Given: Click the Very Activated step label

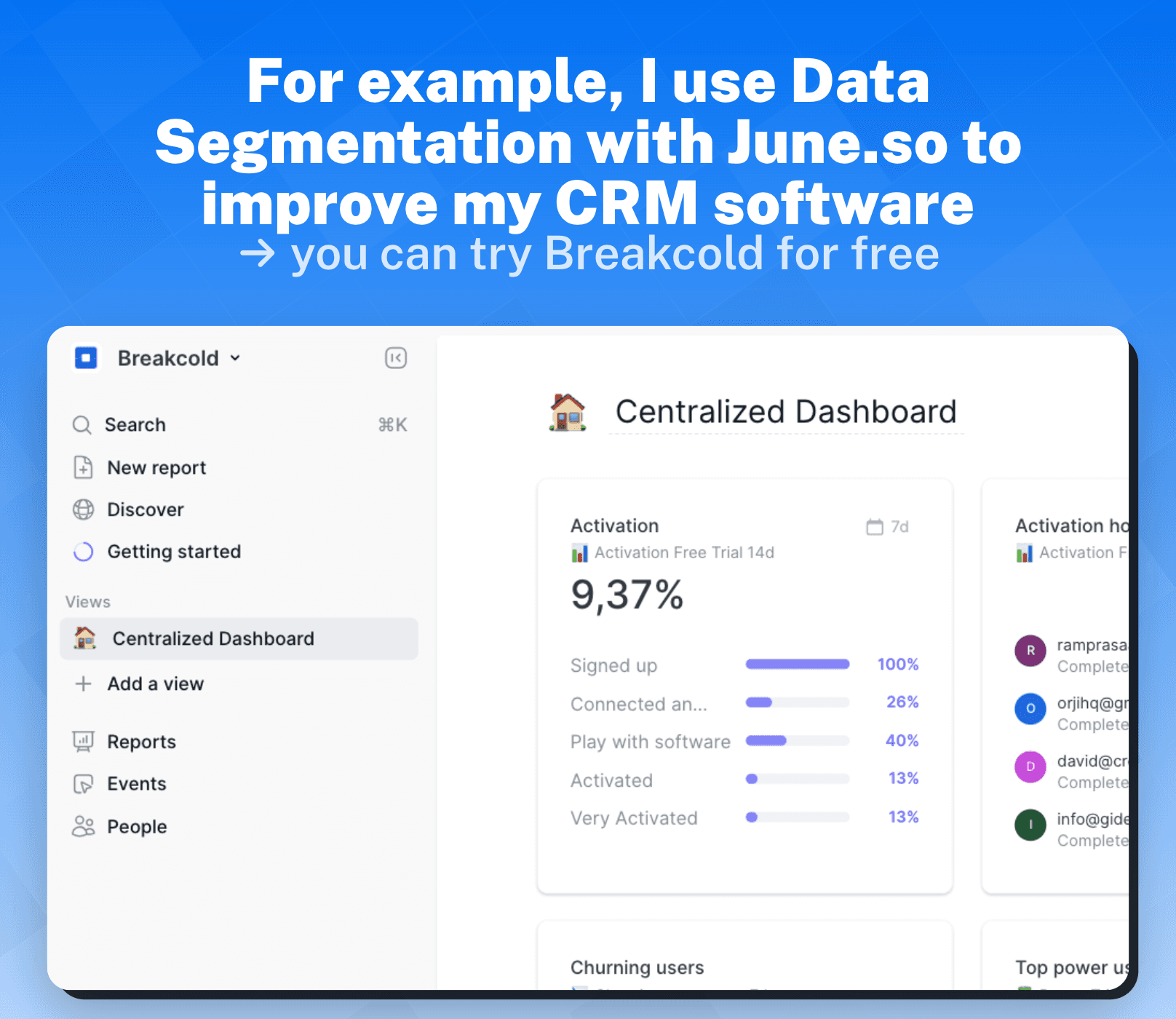Looking at the screenshot, I should pos(634,818).
